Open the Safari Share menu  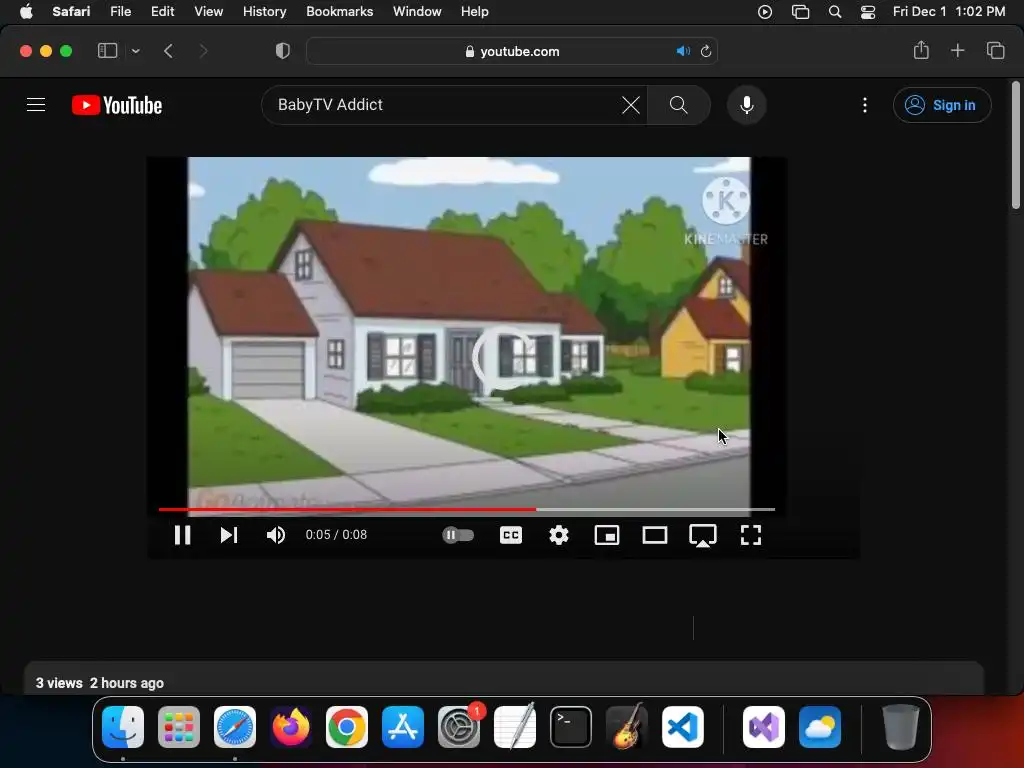click(921, 50)
